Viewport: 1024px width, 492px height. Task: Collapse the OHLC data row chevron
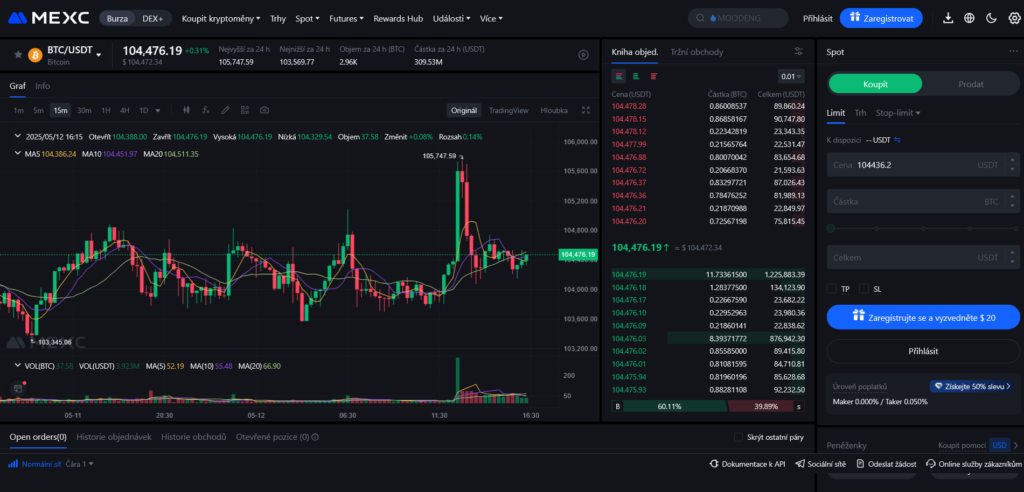18,137
